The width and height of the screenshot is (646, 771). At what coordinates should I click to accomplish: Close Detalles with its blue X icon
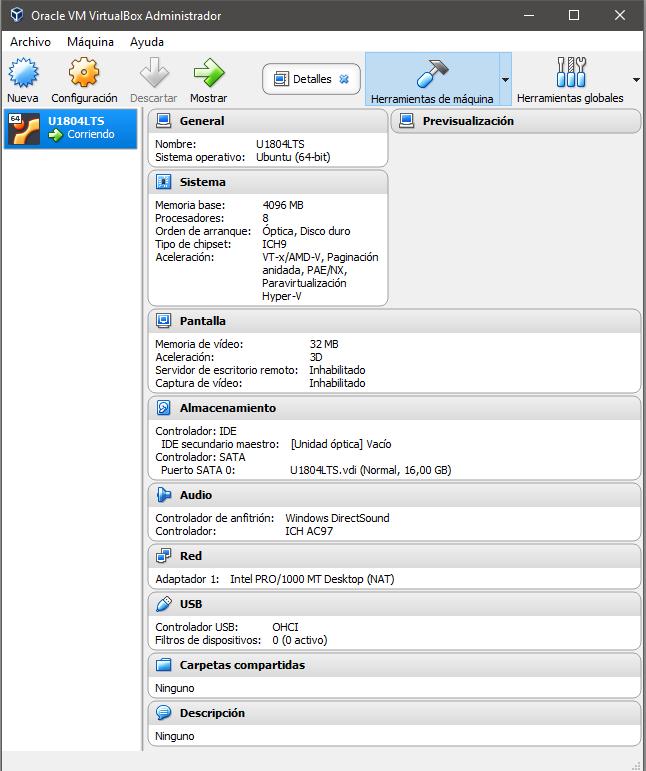pos(344,79)
